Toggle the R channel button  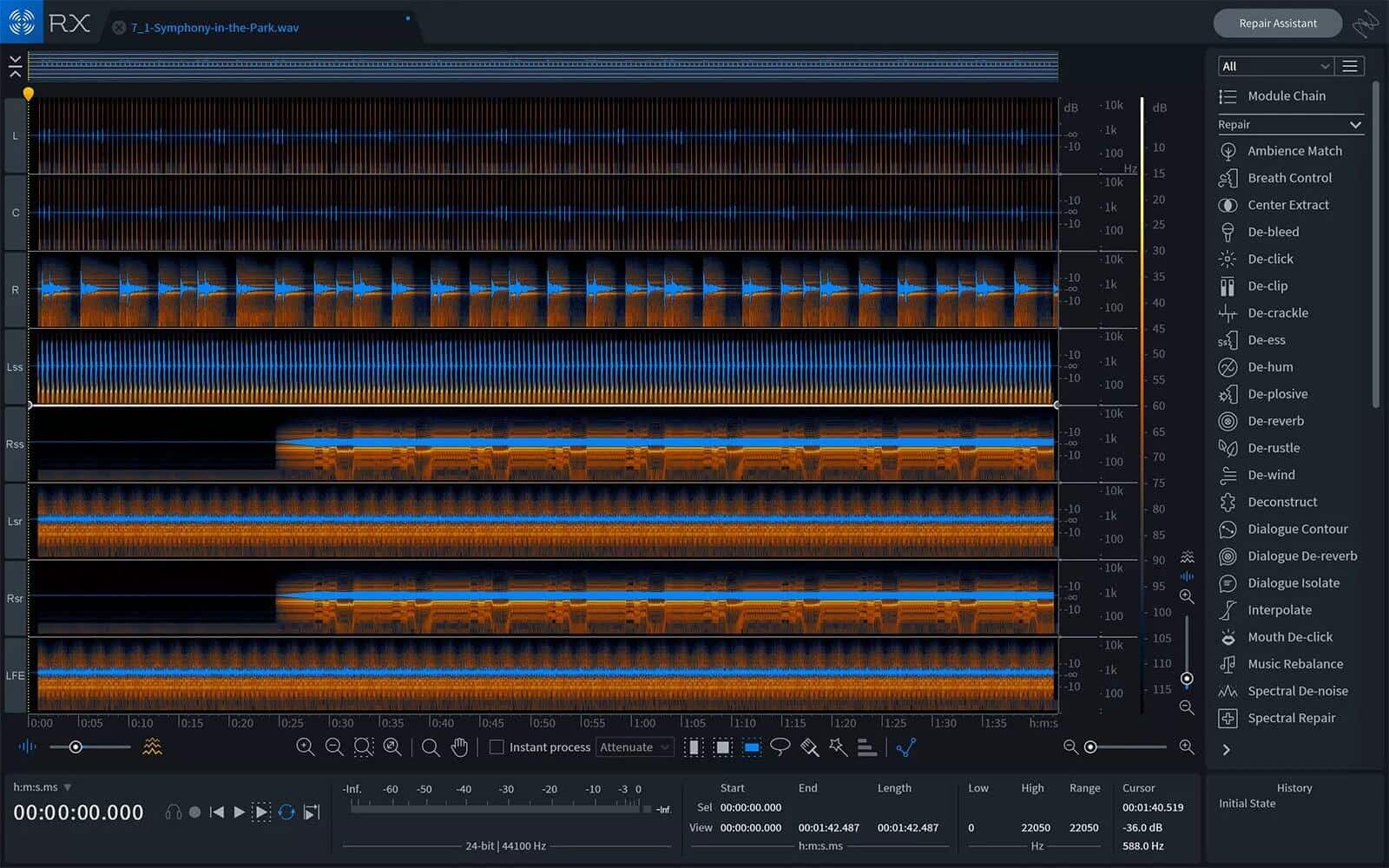(16, 290)
